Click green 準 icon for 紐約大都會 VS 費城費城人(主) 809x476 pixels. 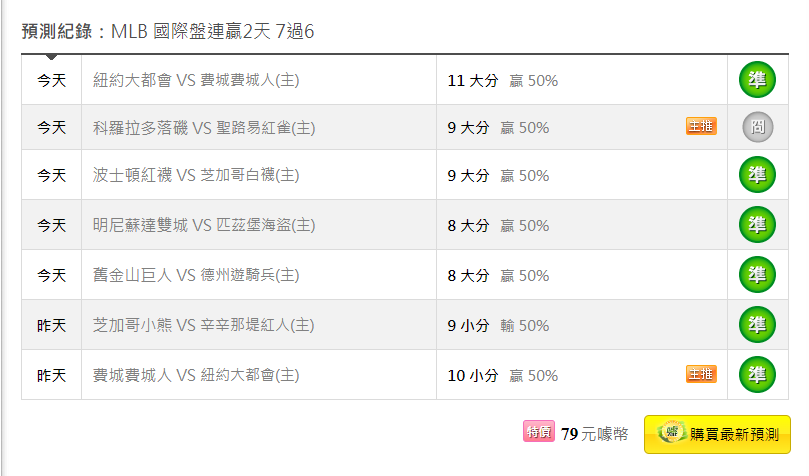[x=757, y=79]
